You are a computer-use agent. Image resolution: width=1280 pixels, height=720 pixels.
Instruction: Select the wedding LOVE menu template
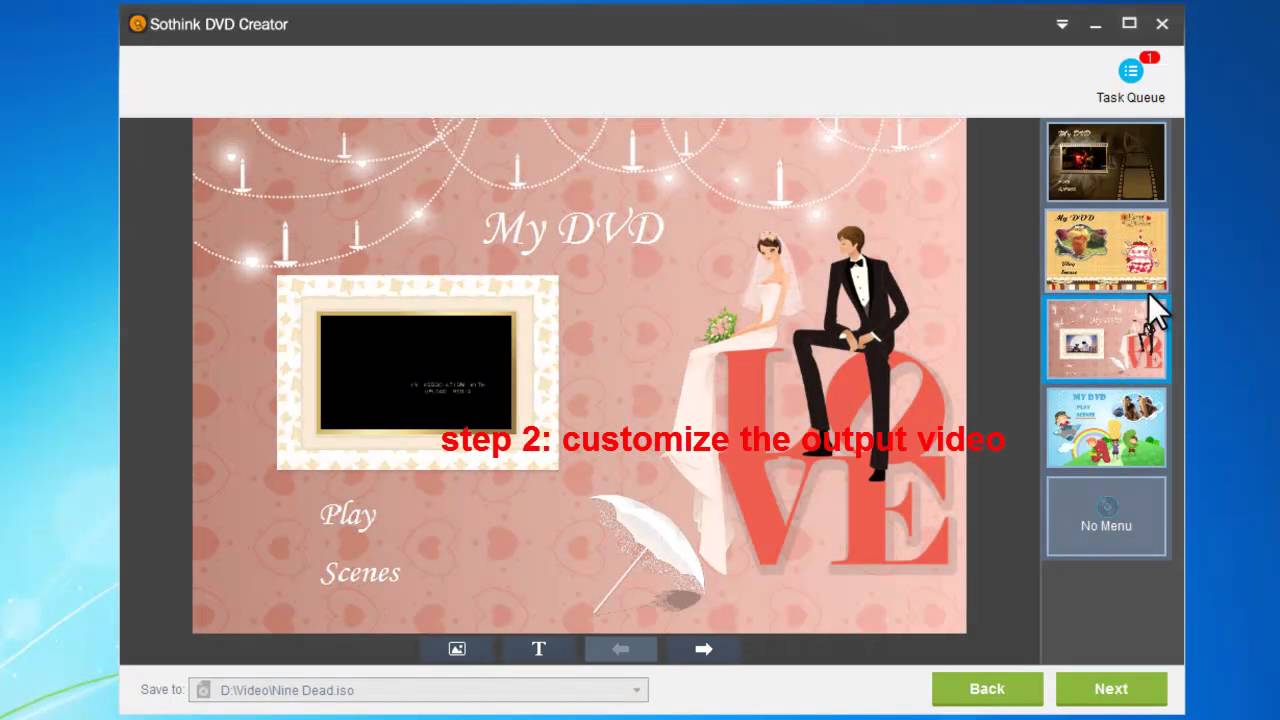[x=1106, y=339]
